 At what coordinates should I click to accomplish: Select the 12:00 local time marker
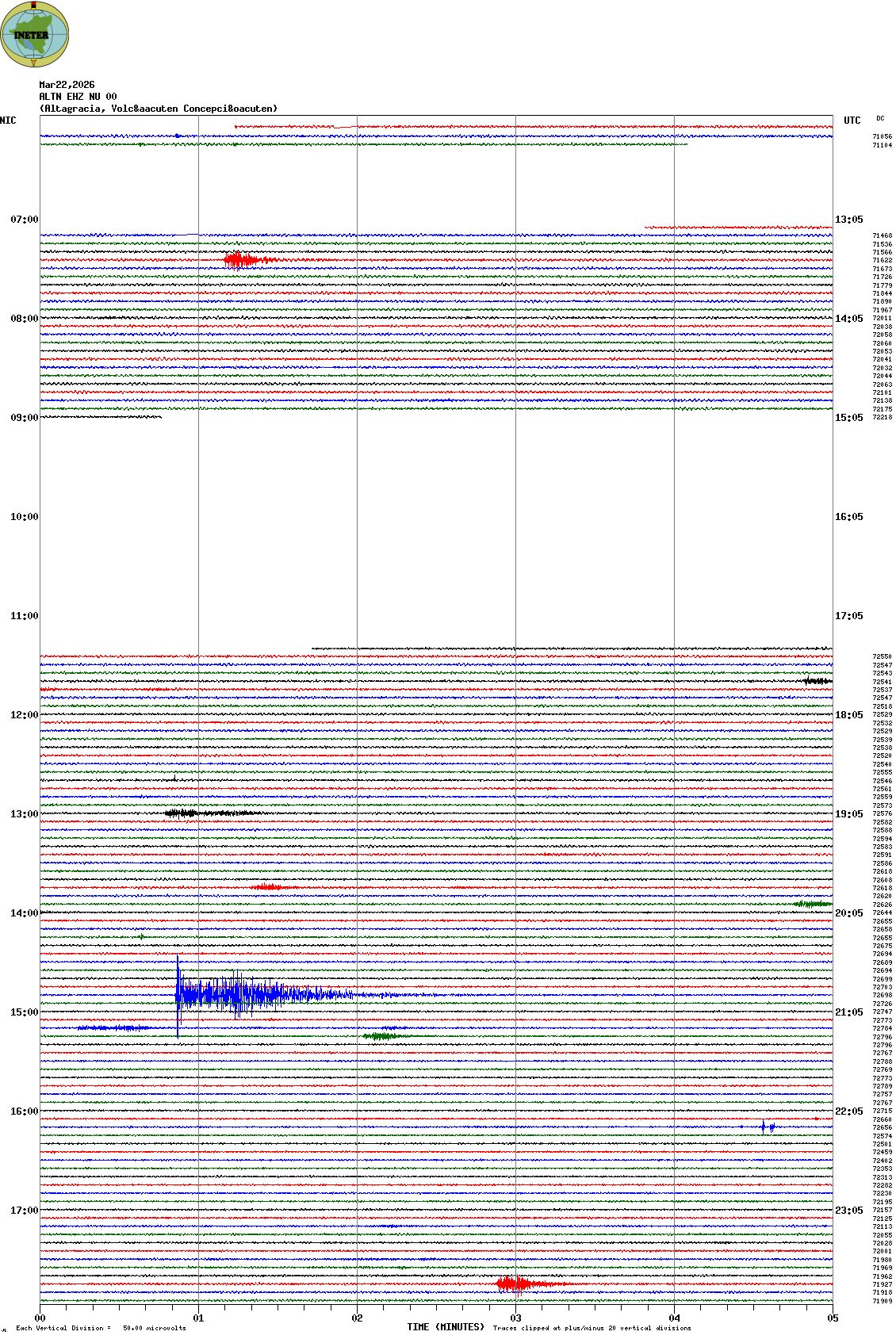point(24,715)
